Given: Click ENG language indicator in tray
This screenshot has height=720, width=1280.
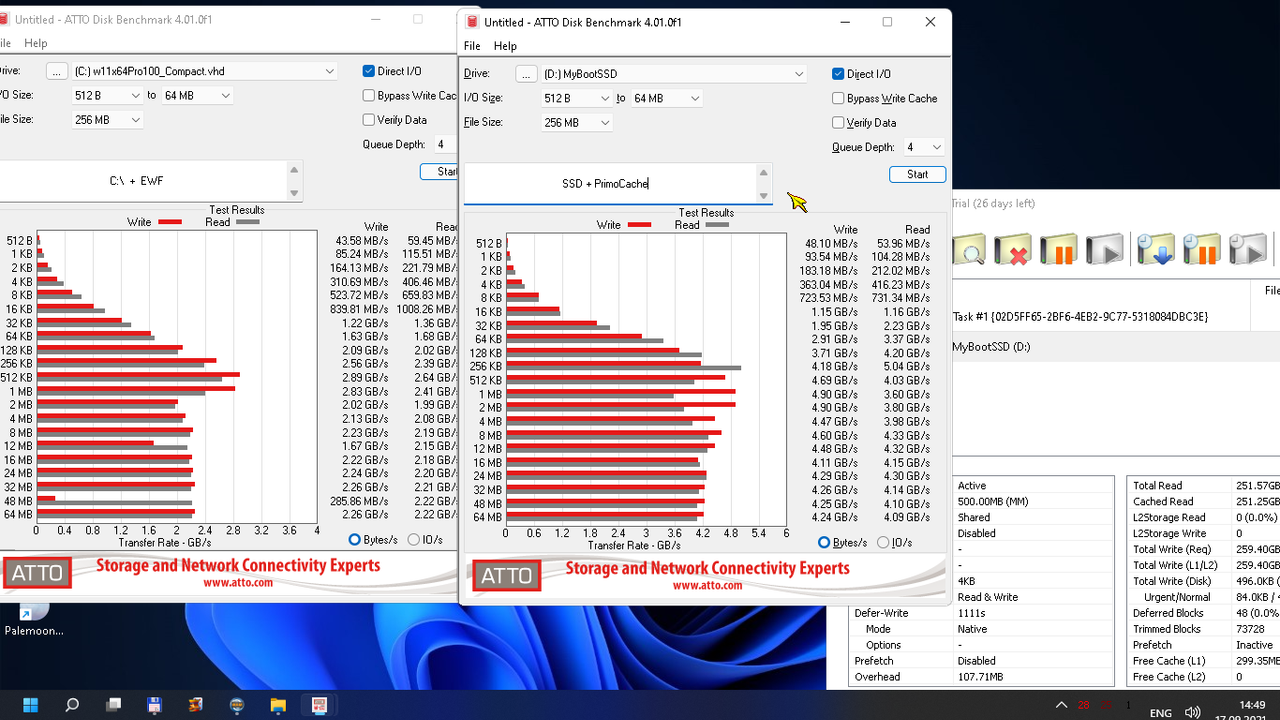Looking at the screenshot, I should click(x=1160, y=713).
